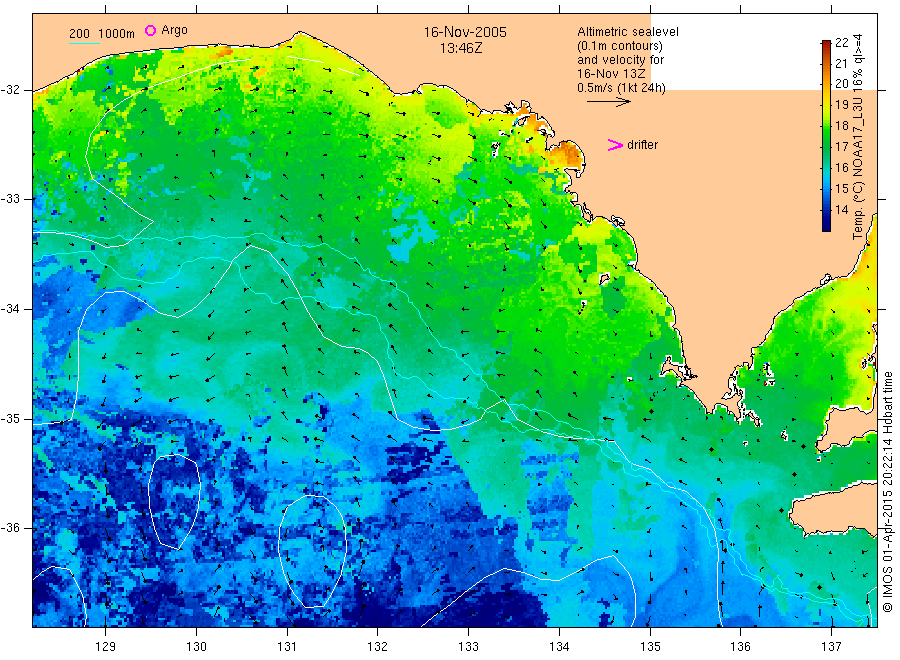
Task: Click the longitude label 129
Action: click(x=106, y=647)
